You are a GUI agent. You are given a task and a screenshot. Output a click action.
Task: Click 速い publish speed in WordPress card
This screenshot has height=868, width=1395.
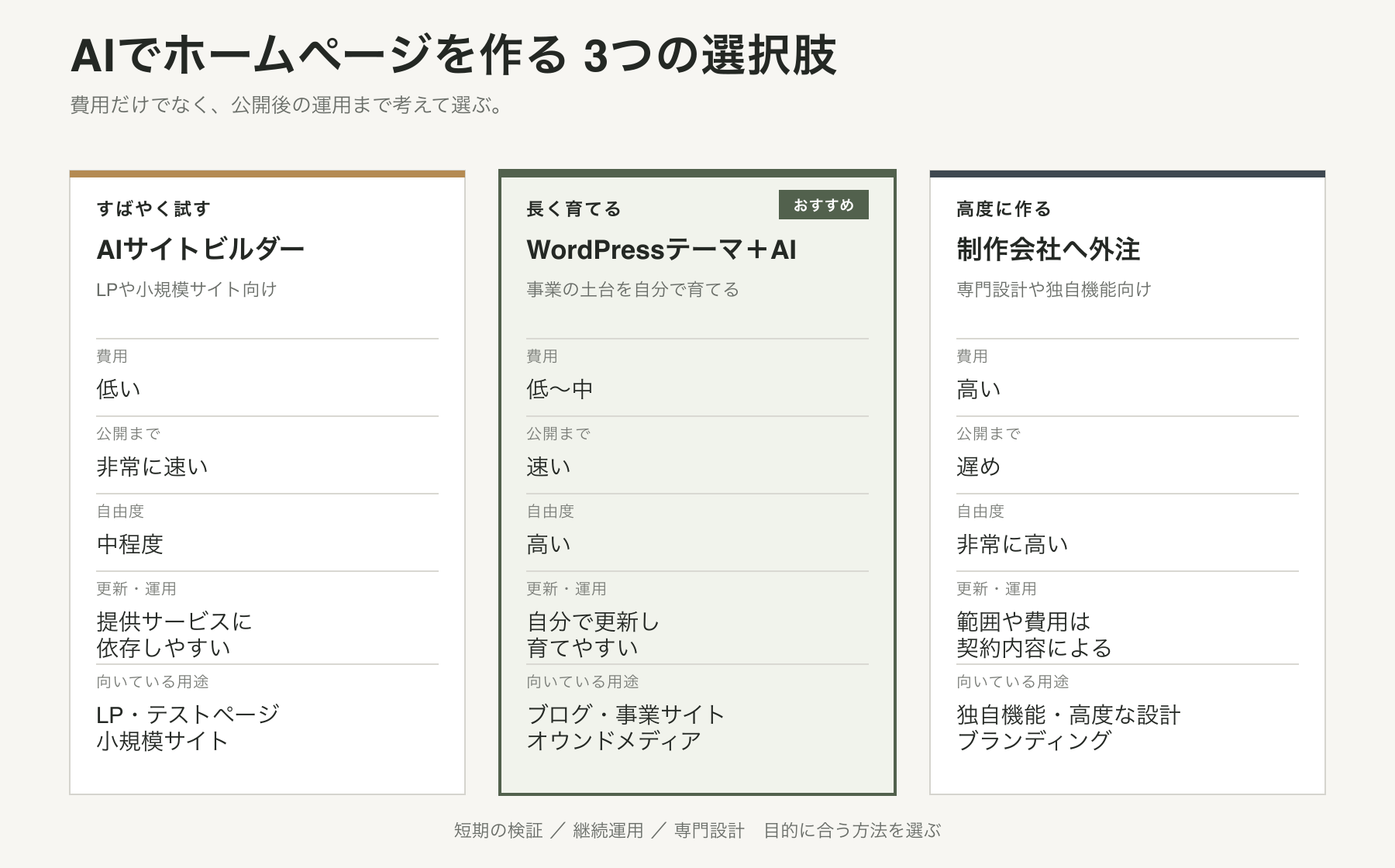point(549,467)
